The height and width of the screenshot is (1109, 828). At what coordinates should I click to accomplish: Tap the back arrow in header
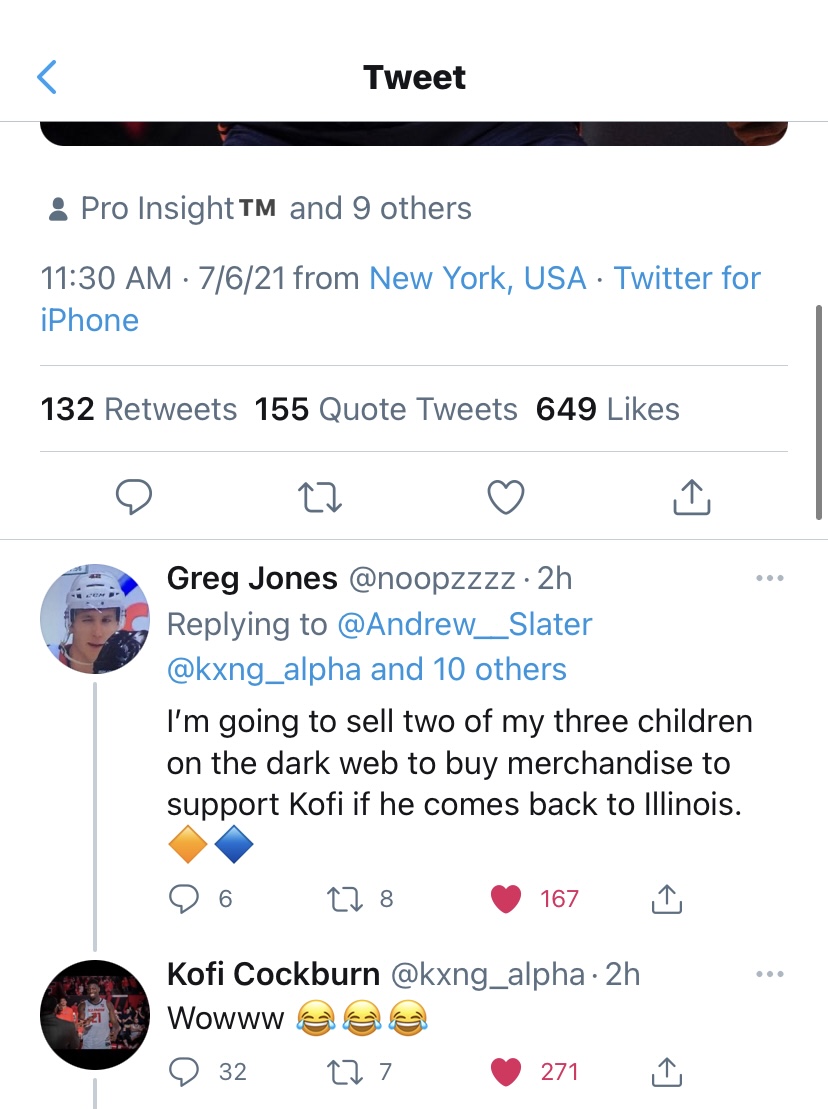coord(47,77)
